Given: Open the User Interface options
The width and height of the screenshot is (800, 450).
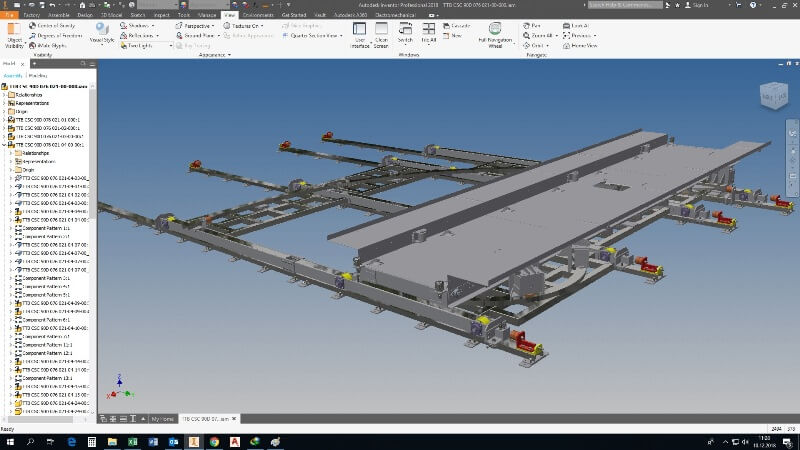Looking at the screenshot, I should pyautogui.click(x=360, y=35).
